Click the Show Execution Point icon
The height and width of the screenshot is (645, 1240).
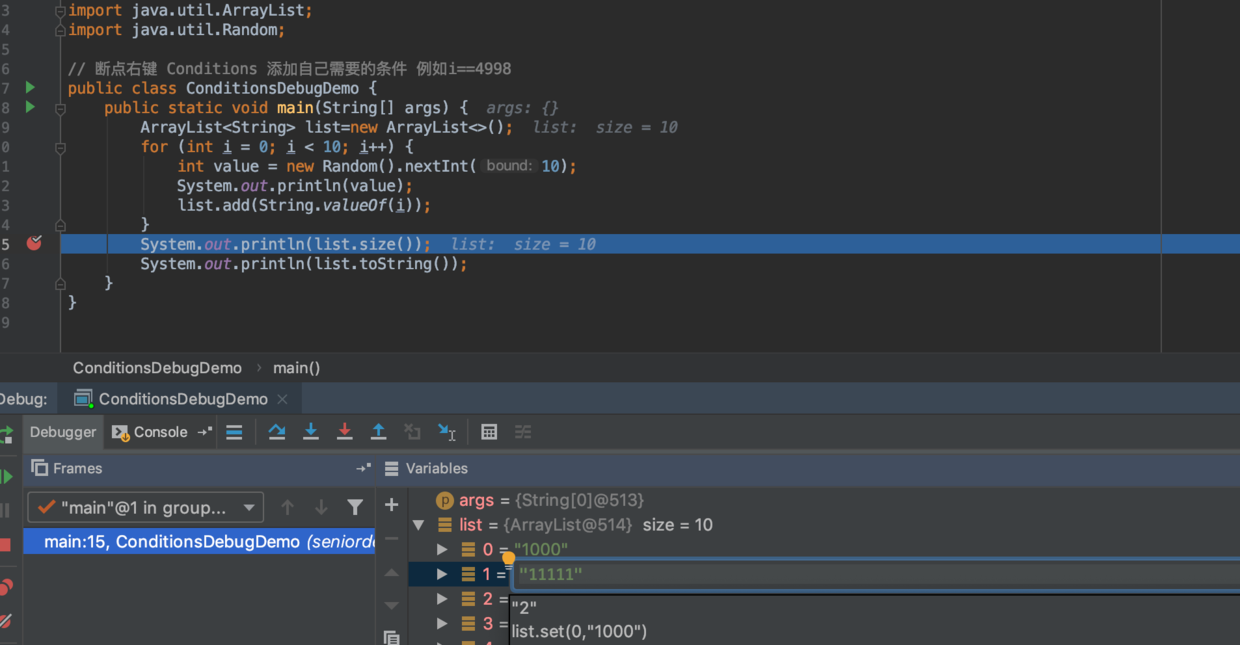(x=234, y=432)
